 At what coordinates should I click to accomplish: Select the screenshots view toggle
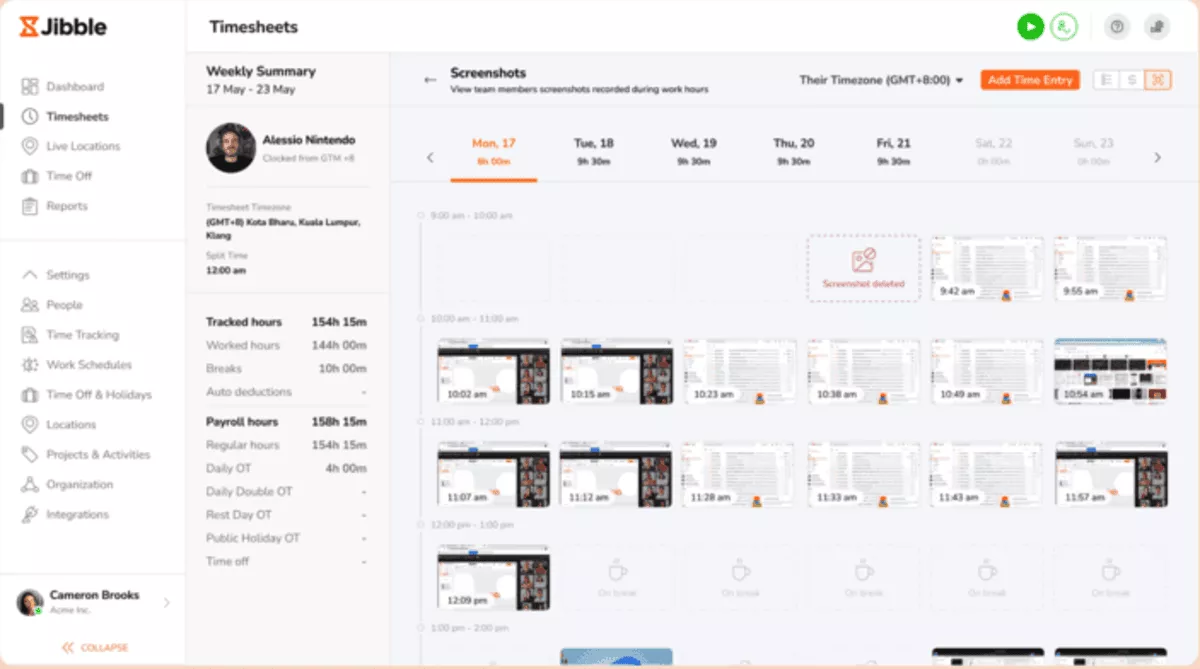point(1157,80)
